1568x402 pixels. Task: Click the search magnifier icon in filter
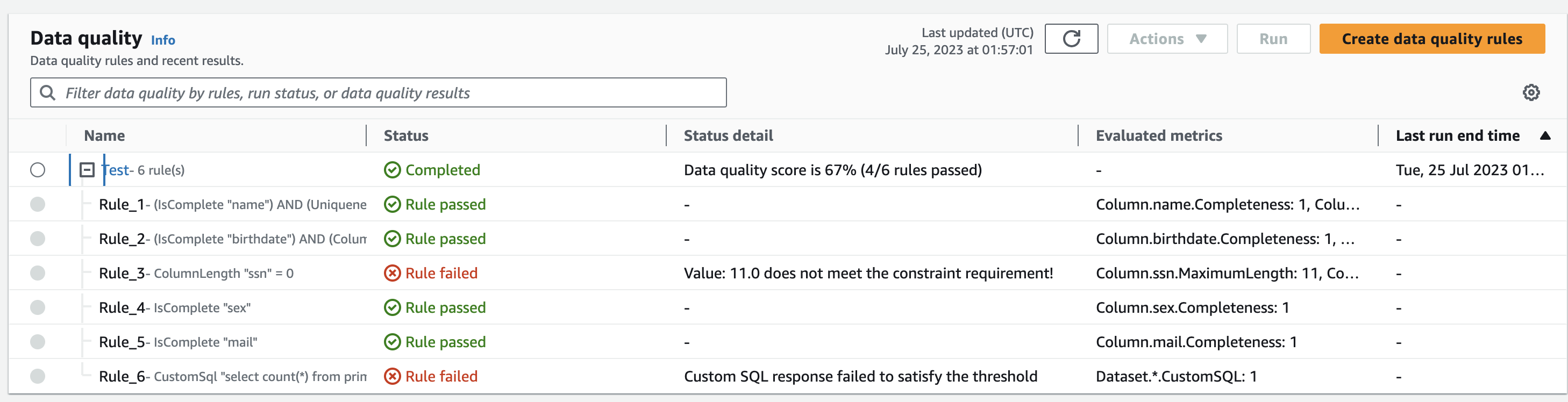click(47, 92)
